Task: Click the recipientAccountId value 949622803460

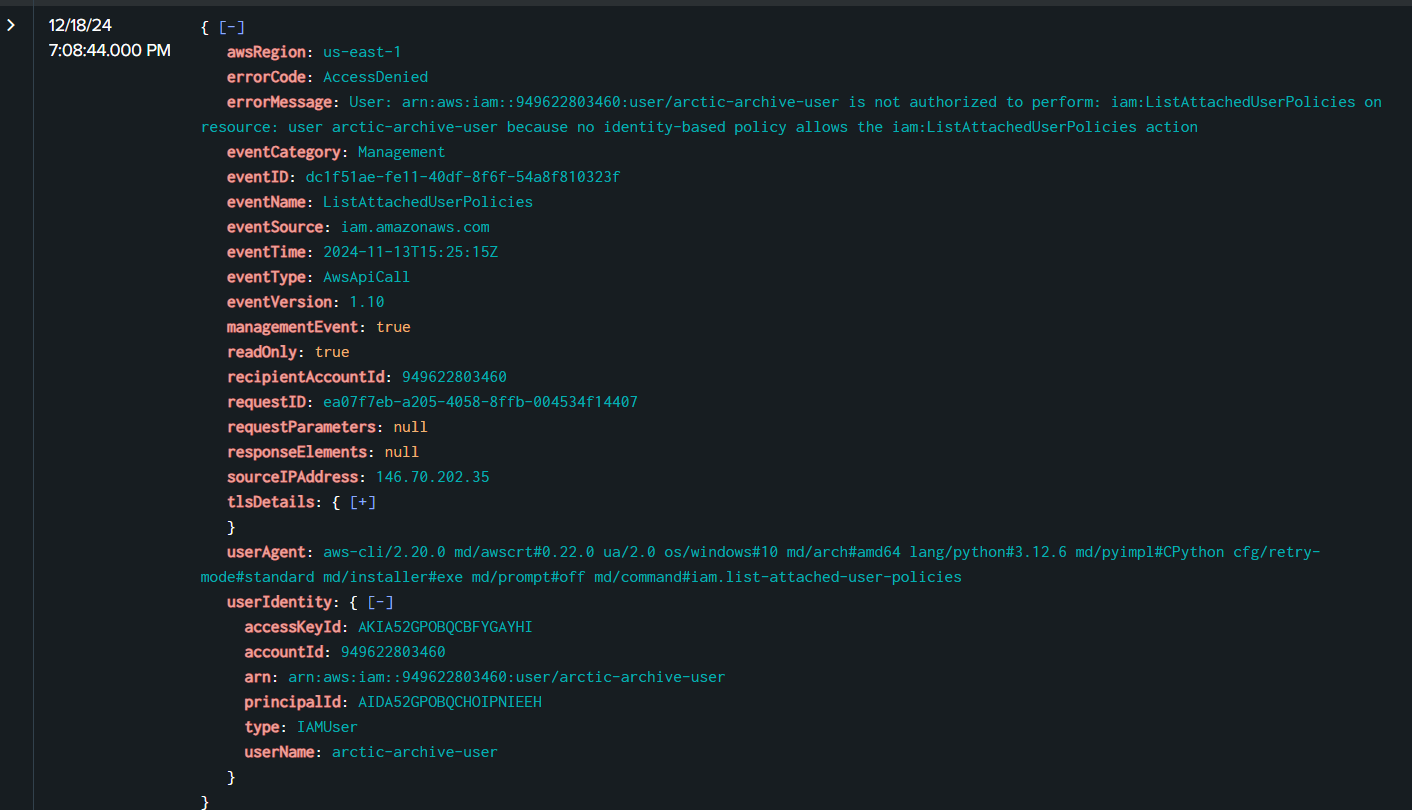Action: [x=454, y=377]
